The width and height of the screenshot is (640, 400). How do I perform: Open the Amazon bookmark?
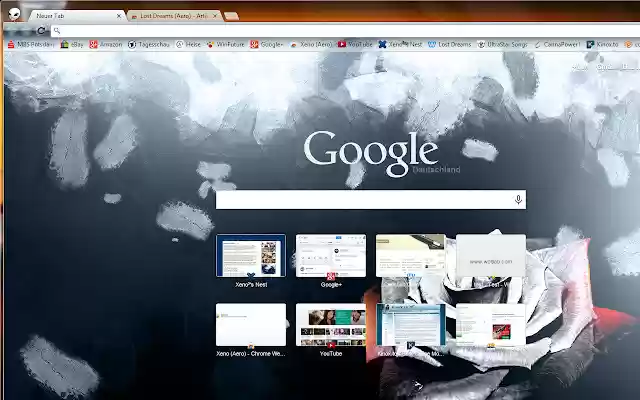106,44
